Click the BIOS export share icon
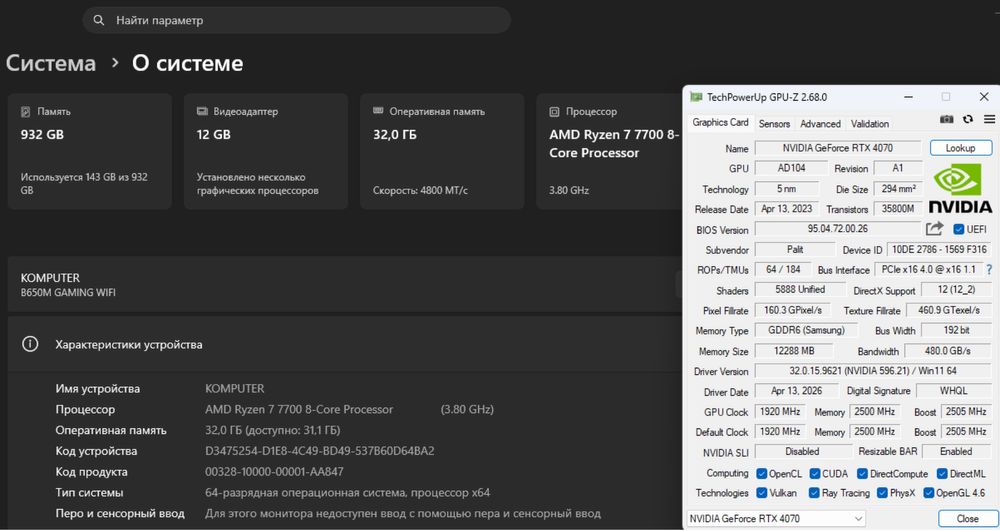The height and width of the screenshot is (530, 1000). tap(934, 228)
